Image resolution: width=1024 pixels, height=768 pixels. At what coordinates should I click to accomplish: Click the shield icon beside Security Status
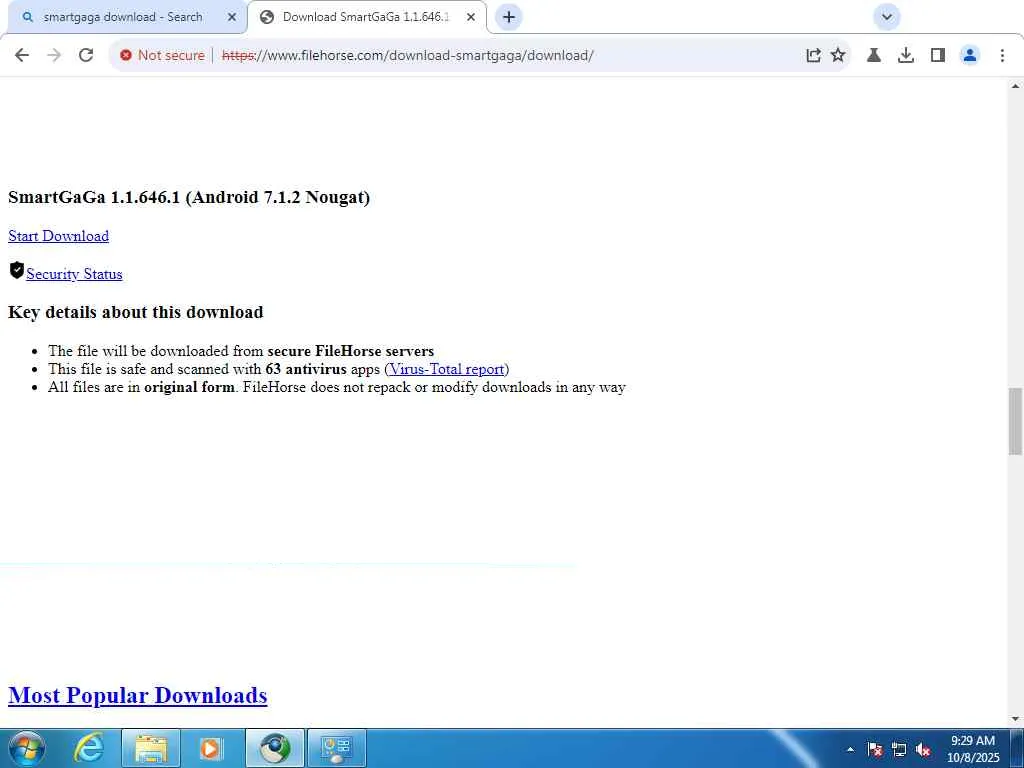pyautogui.click(x=17, y=270)
